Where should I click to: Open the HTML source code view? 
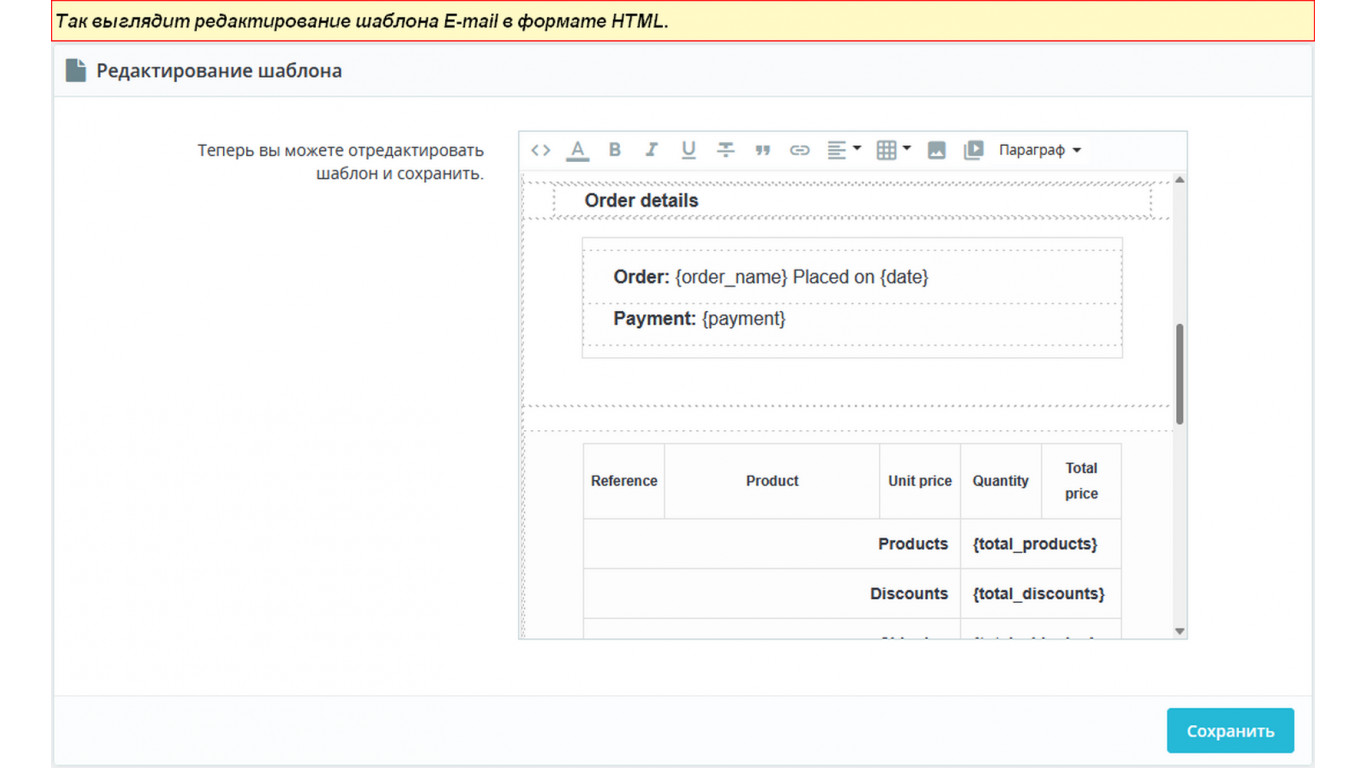click(541, 150)
